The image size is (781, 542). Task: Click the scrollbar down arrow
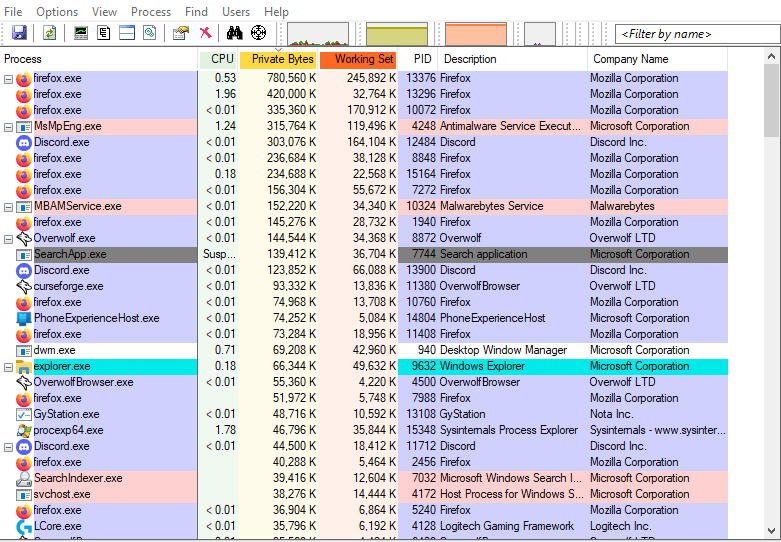pos(772,531)
